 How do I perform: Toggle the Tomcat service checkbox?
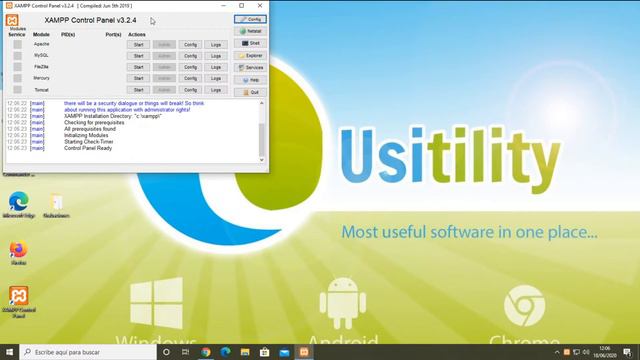(x=17, y=89)
